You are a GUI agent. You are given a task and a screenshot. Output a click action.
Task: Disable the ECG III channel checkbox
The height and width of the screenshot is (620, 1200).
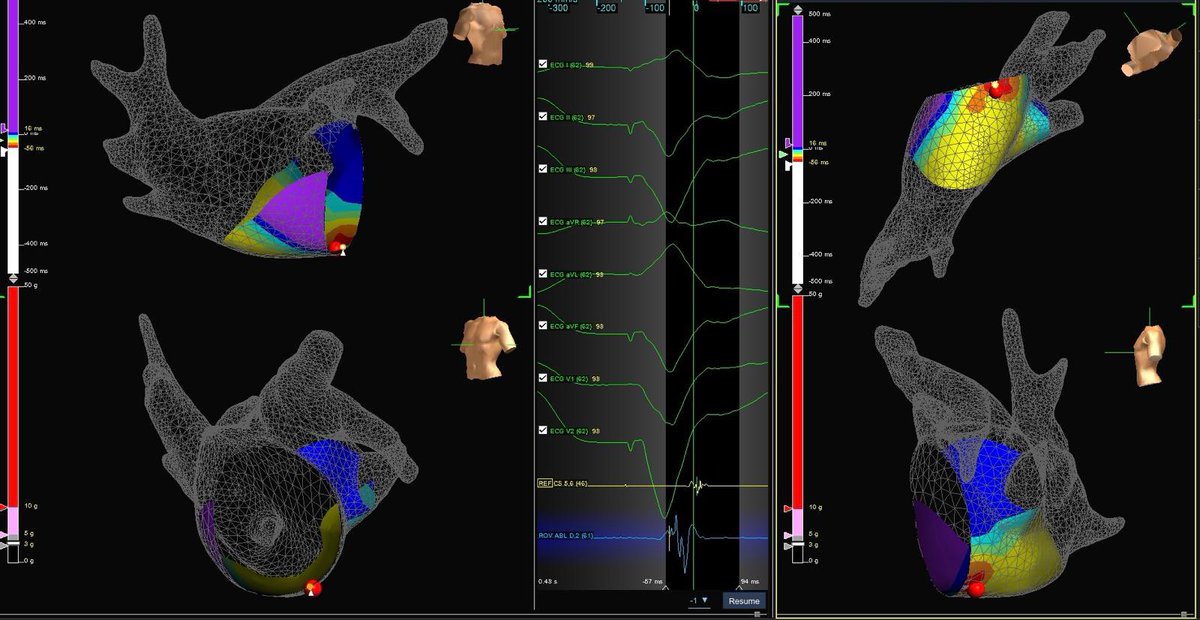click(542, 169)
